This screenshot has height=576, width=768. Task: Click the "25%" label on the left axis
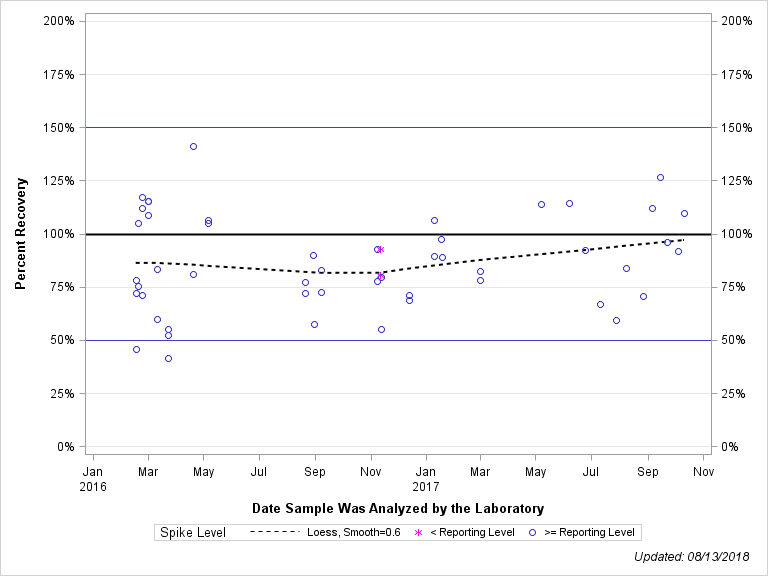pyautogui.click(x=62, y=393)
